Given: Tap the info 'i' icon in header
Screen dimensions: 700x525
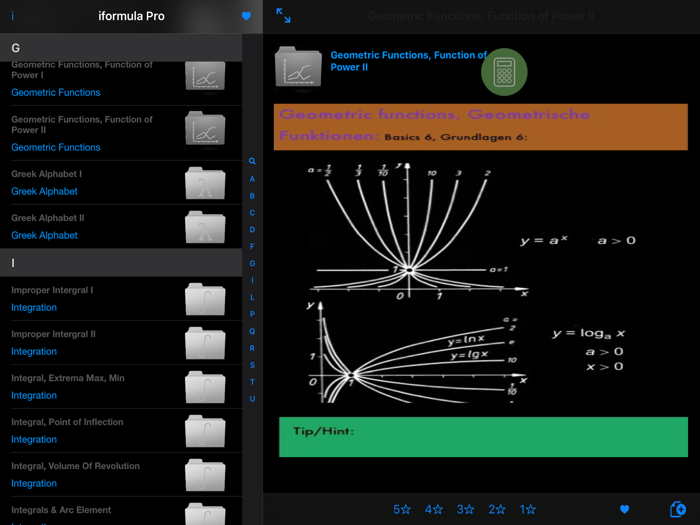Looking at the screenshot, I should click(x=12, y=16).
